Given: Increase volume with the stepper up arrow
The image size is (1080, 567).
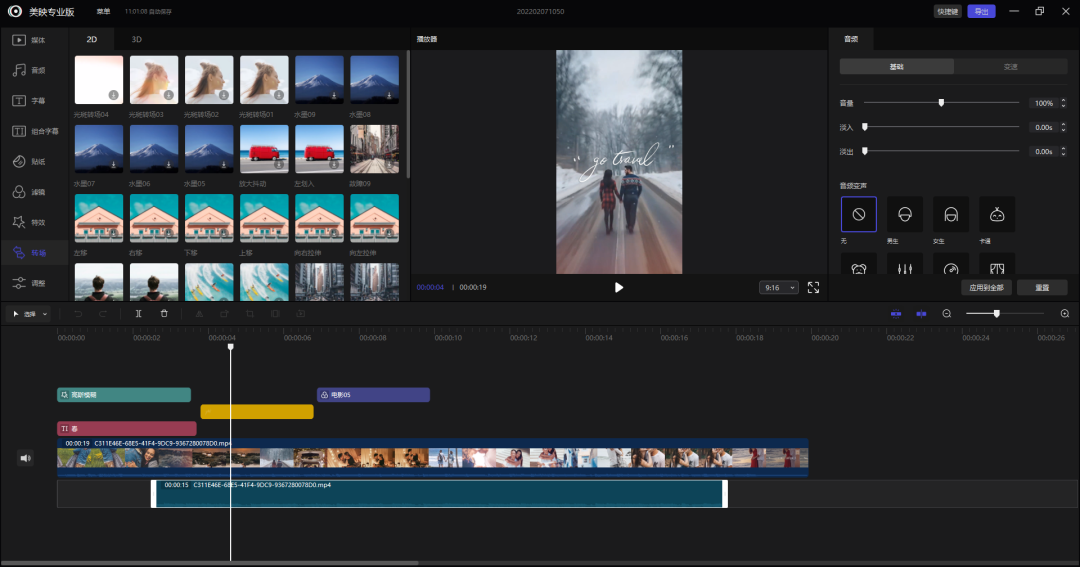Looking at the screenshot, I should [1063, 100].
